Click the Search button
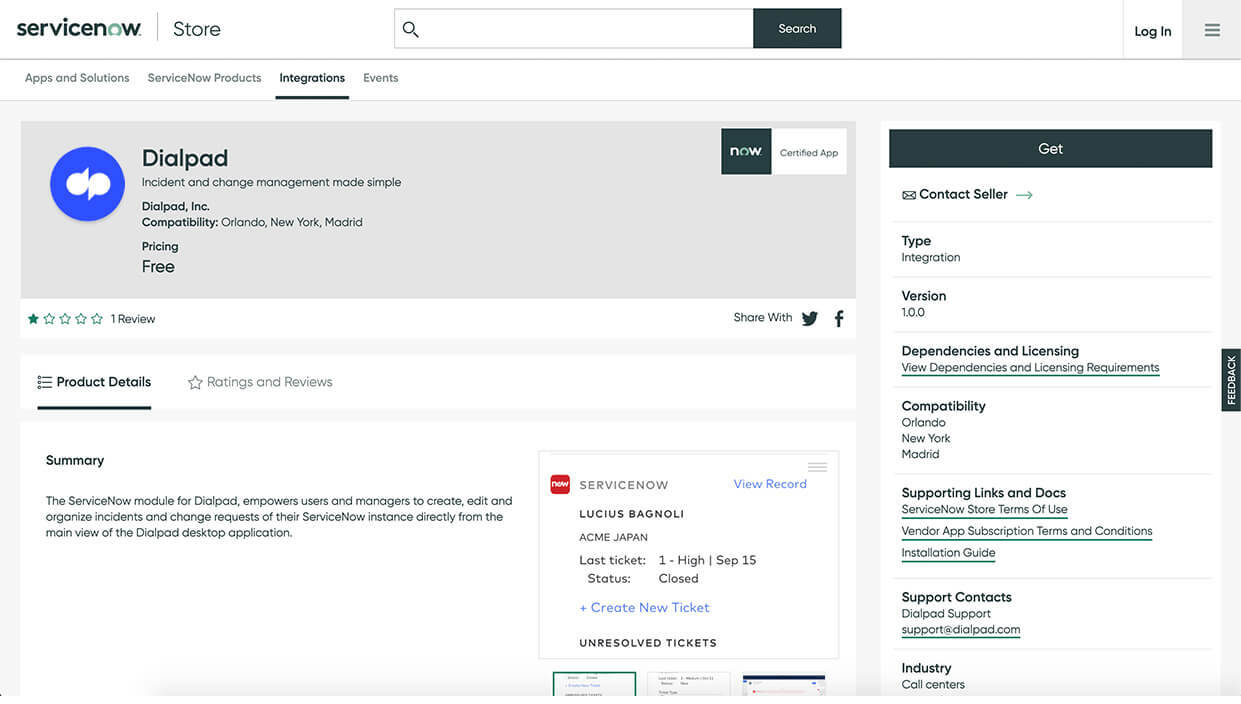Image resolution: width=1241 pixels, height=704 pixels. click(797, 29)
